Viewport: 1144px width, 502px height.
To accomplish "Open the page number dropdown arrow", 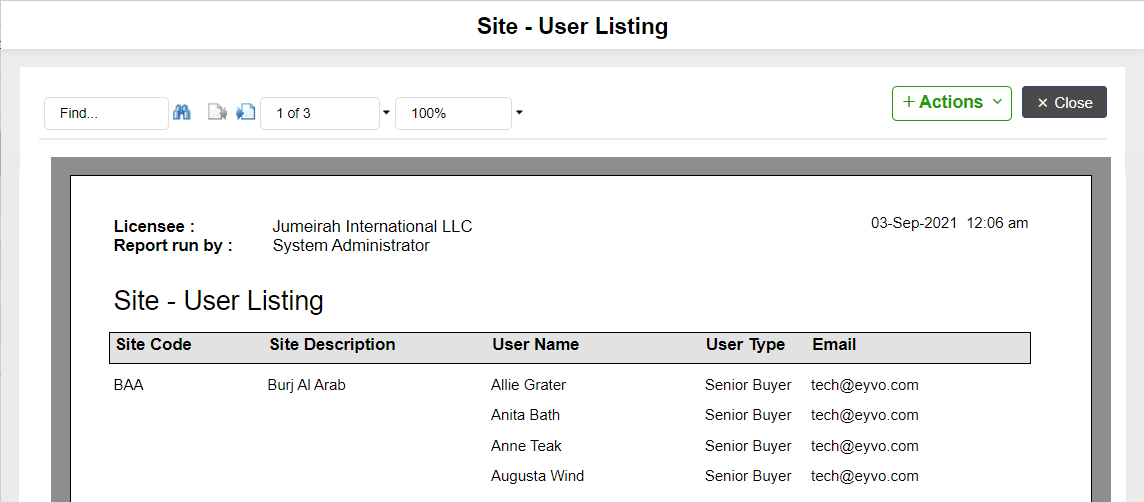I will [387, 113].
